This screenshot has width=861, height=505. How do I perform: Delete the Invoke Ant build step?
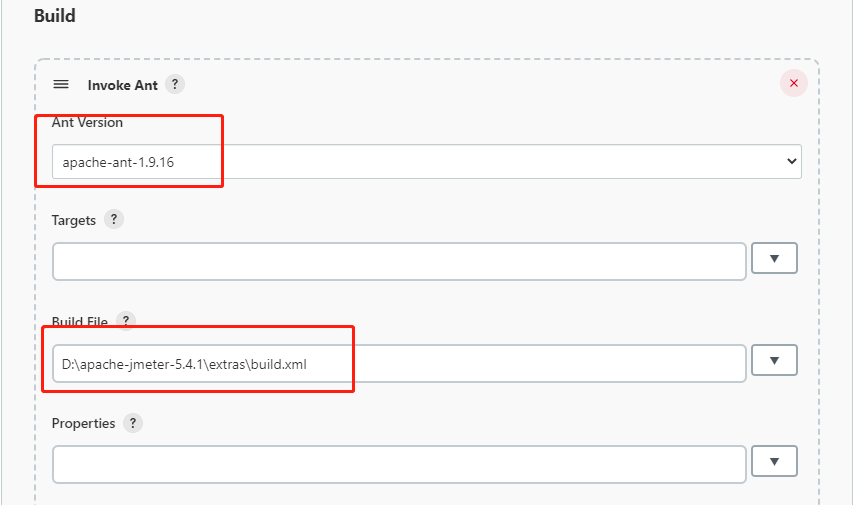coord(794,84)
